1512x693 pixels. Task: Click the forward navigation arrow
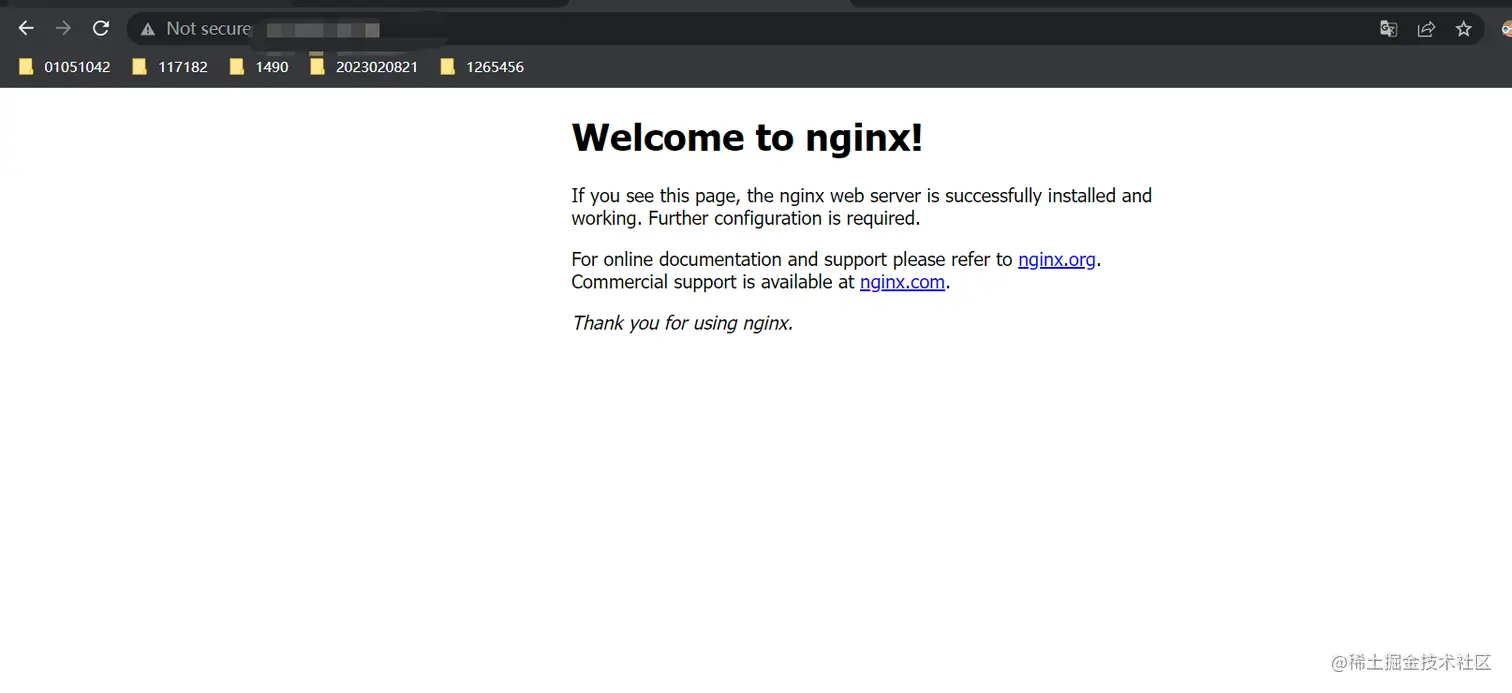63,29
